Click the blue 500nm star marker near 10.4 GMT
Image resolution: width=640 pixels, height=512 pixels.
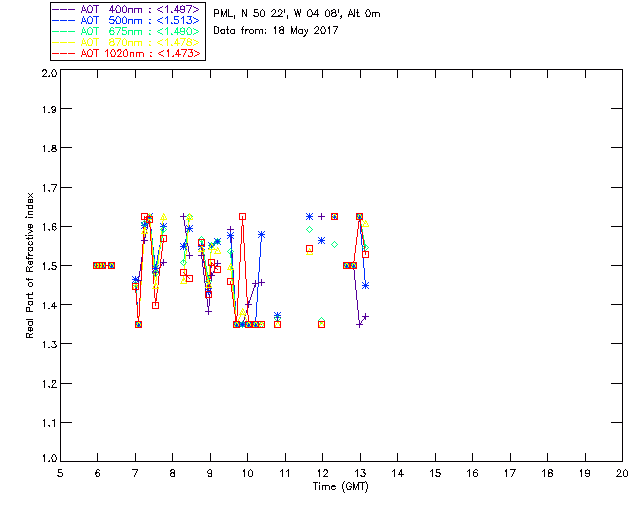tap(261, 234)
